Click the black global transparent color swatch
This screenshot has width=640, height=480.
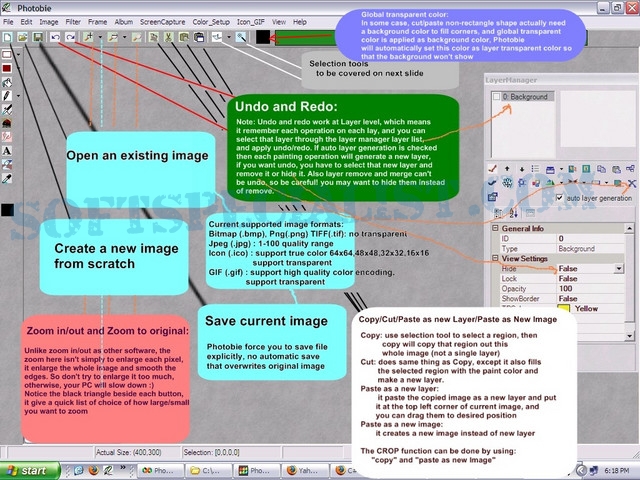(x=263, y=37)
